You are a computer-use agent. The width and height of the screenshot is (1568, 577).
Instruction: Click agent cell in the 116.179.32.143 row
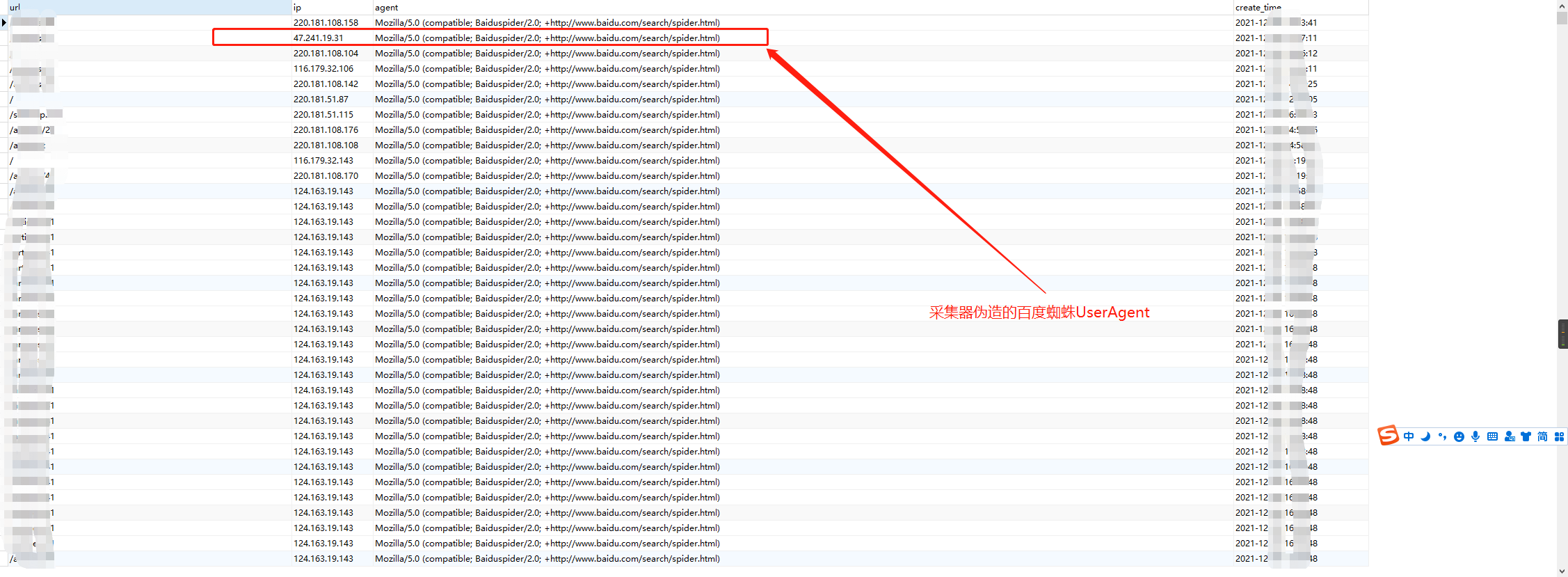[x=803, y=160]
